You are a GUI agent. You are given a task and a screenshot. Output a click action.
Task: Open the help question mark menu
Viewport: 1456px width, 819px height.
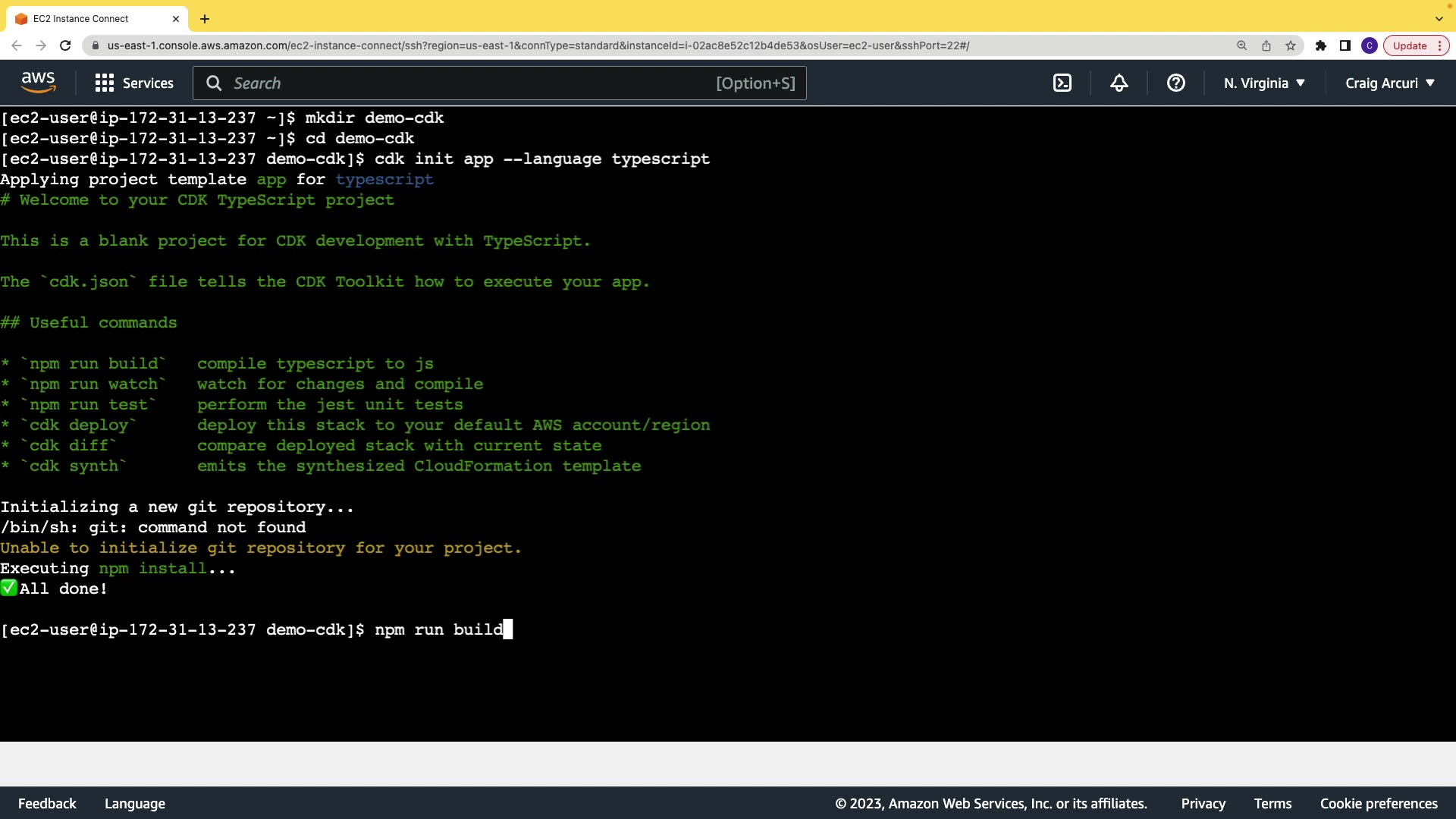pyautogui.click(x=1176, y=83)
